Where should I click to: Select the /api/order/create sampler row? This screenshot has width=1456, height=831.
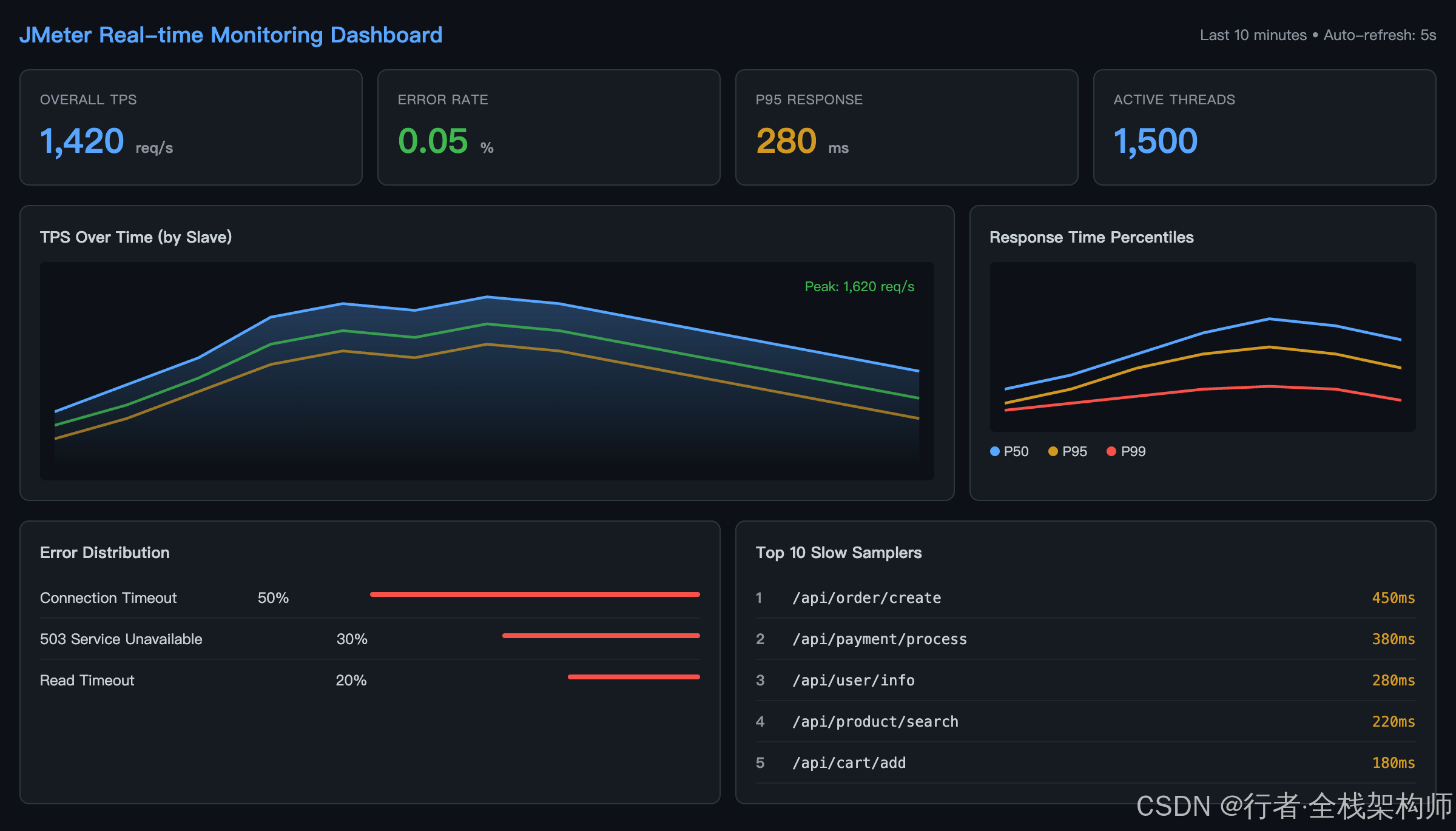point(1085,598)
